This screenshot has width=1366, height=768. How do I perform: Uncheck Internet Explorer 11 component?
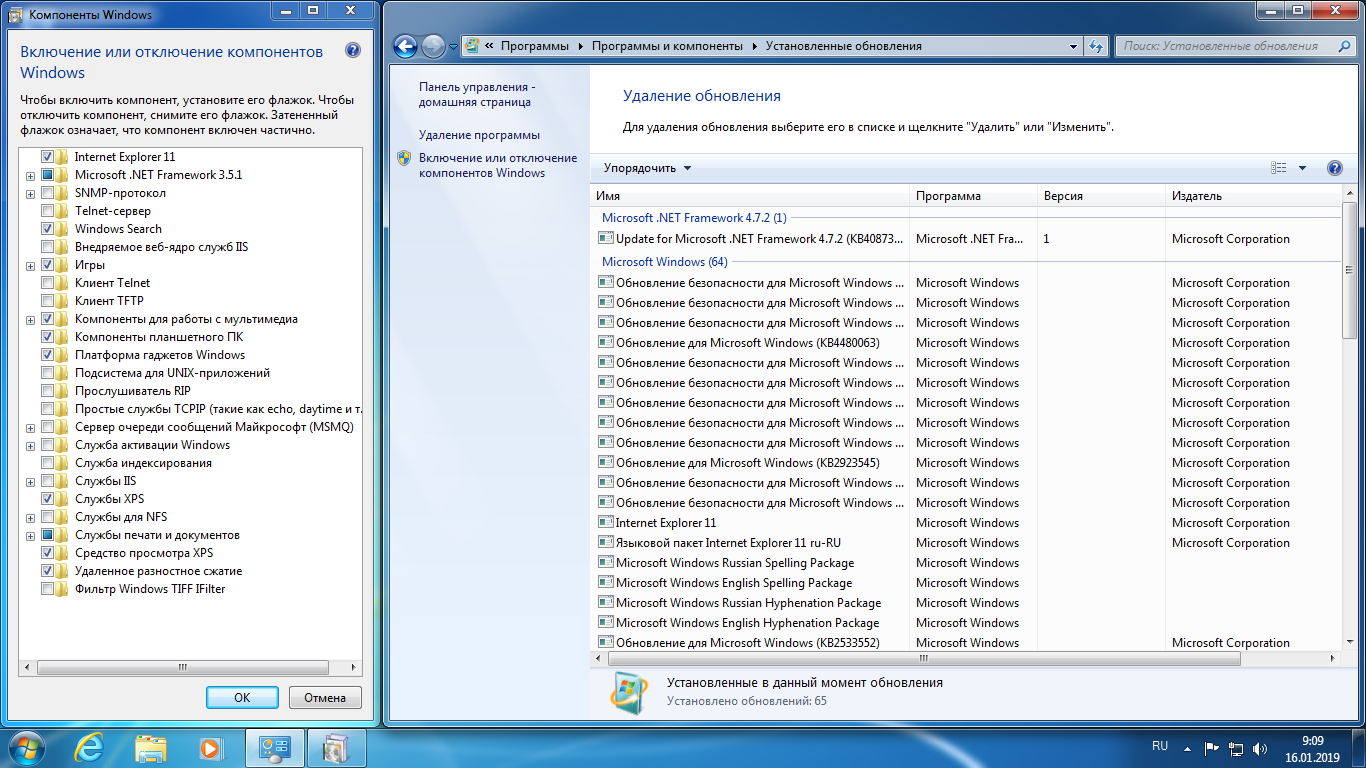[48, 157]
